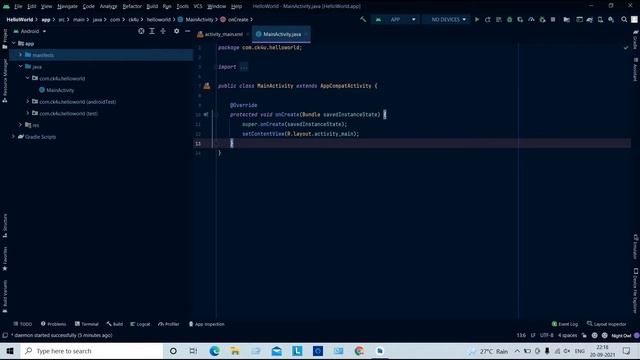This screenshot has height=360, width=640.
Task: Toggle tool window bars icon at bottom left
Action: [5, 335]
